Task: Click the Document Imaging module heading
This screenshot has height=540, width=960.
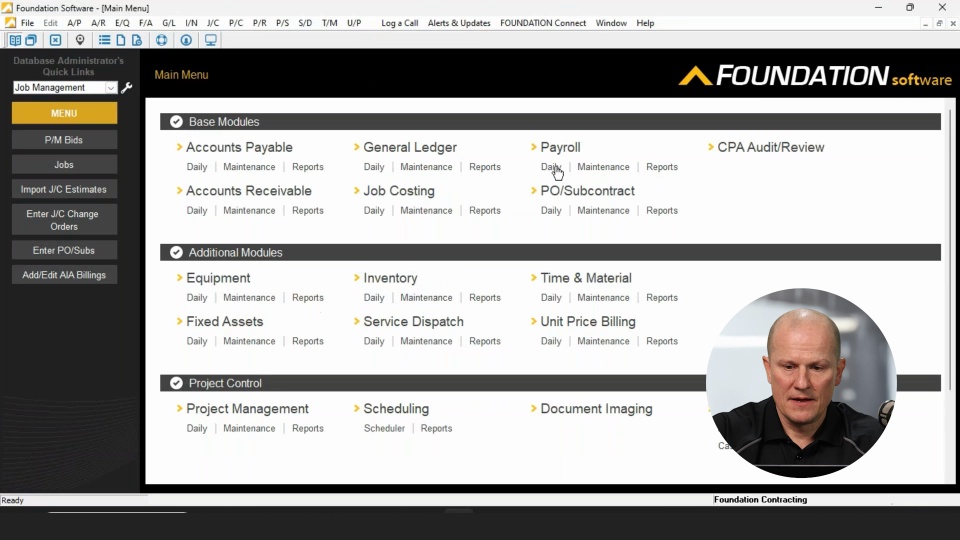Action: point(596,408)
